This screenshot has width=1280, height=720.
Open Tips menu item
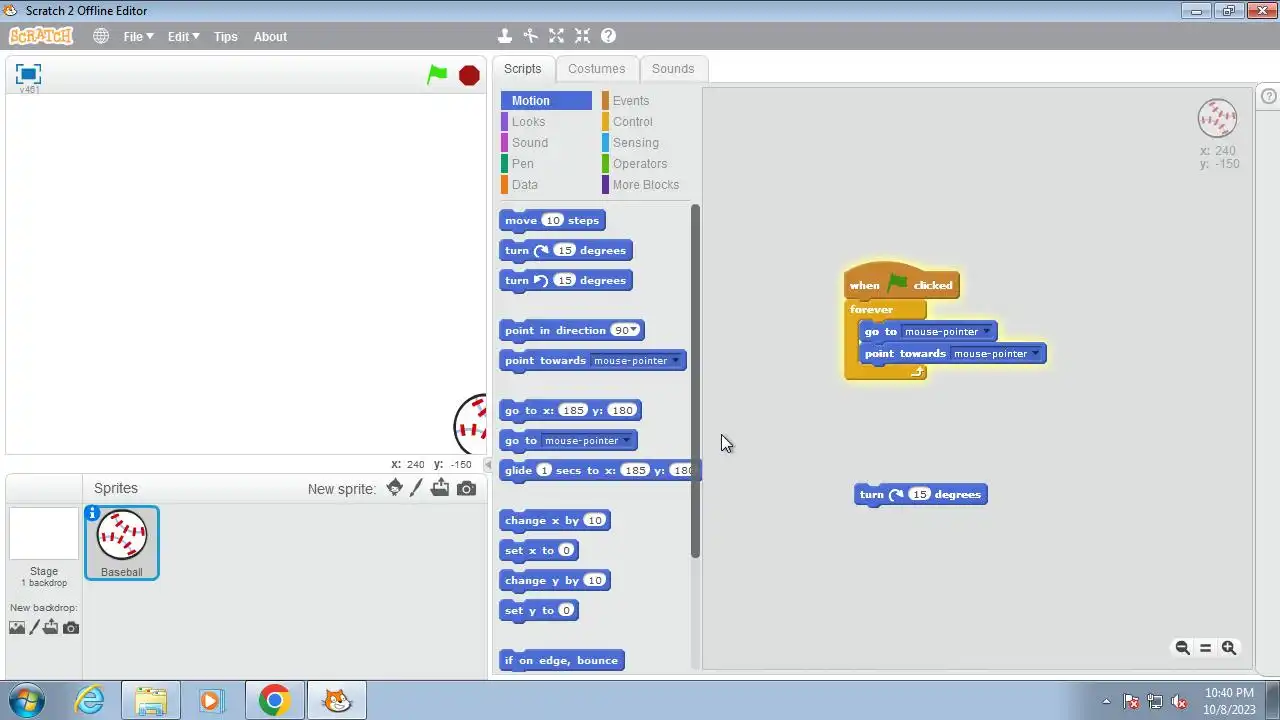[x=226, y=36]
